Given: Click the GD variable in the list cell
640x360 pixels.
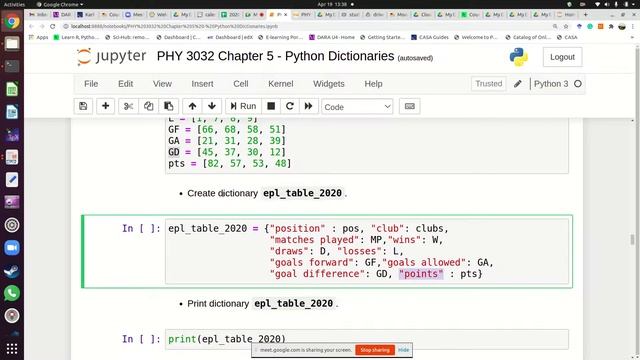Looking at the screenshot, I should click(174, 152).
